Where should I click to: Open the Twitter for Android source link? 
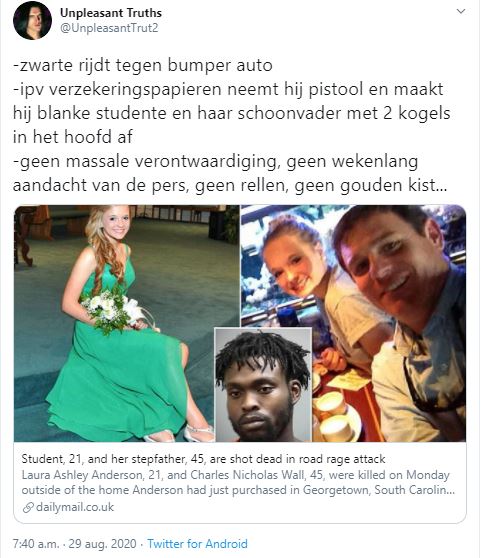197,543
